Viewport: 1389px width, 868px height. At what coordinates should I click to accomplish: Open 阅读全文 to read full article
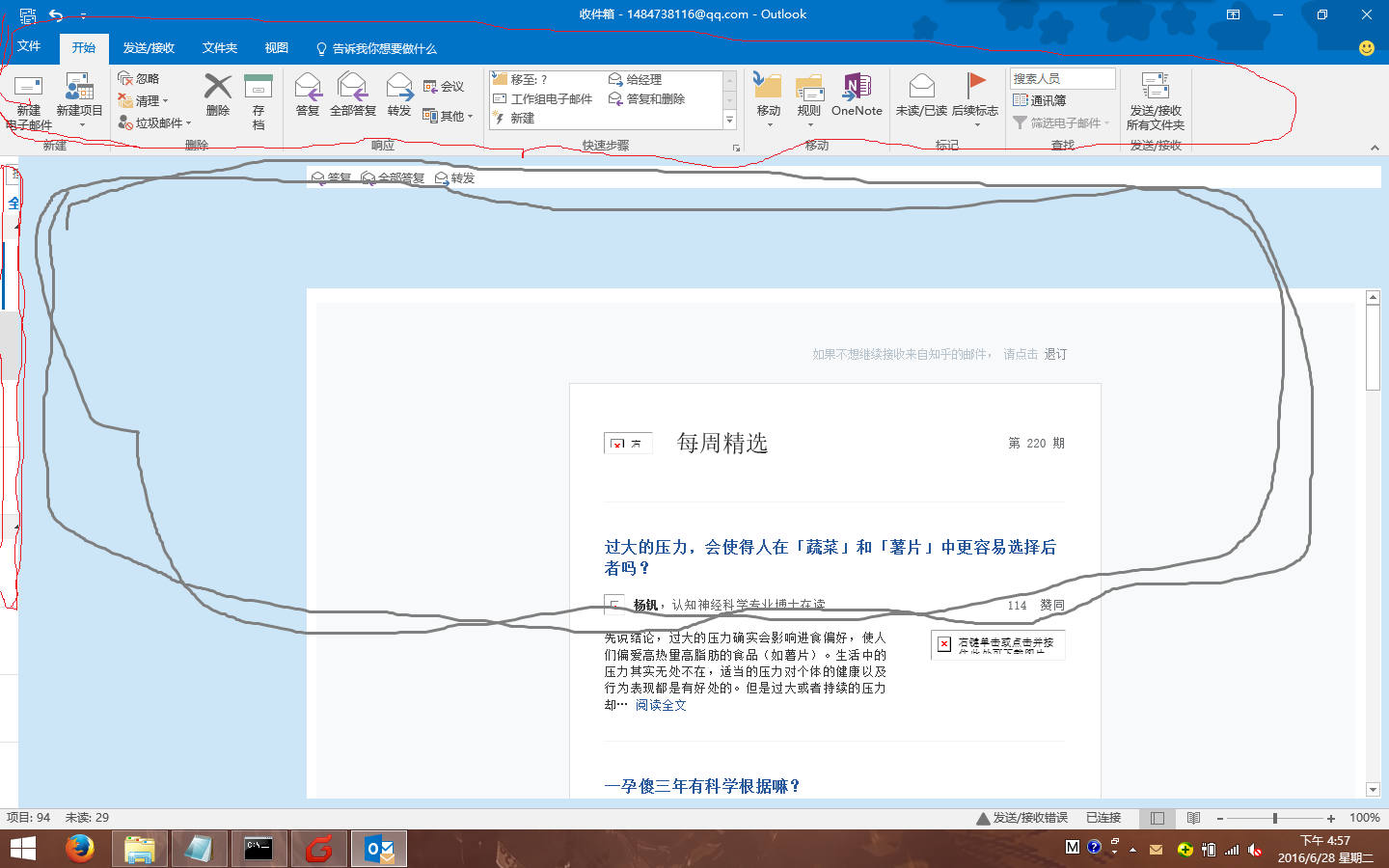661,705
